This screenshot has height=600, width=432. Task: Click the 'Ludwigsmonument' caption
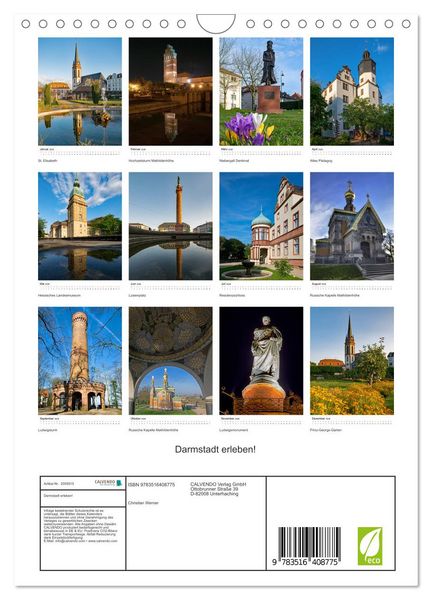(x=234, y=430)
